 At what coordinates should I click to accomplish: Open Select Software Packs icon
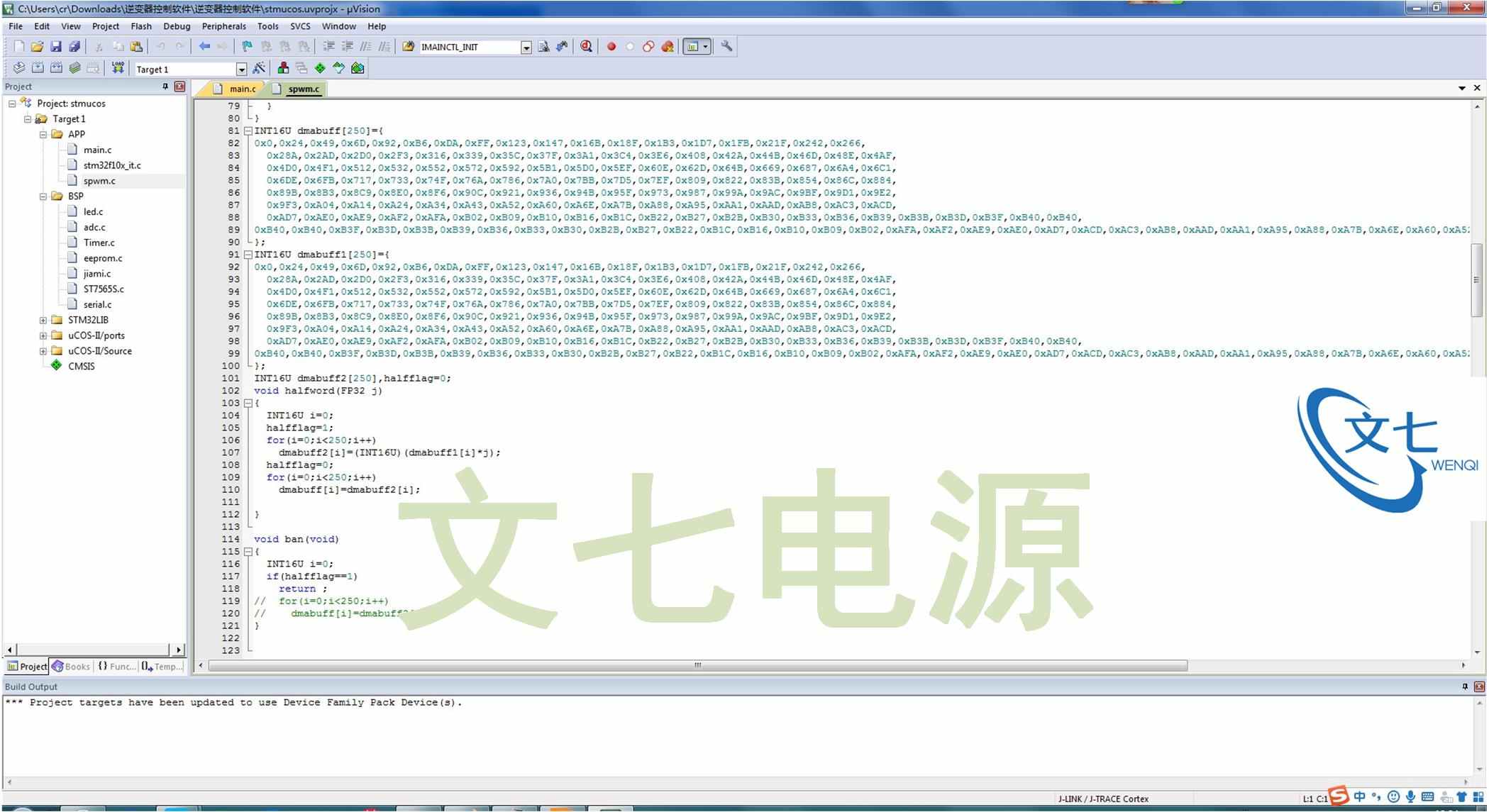(338, 68)
